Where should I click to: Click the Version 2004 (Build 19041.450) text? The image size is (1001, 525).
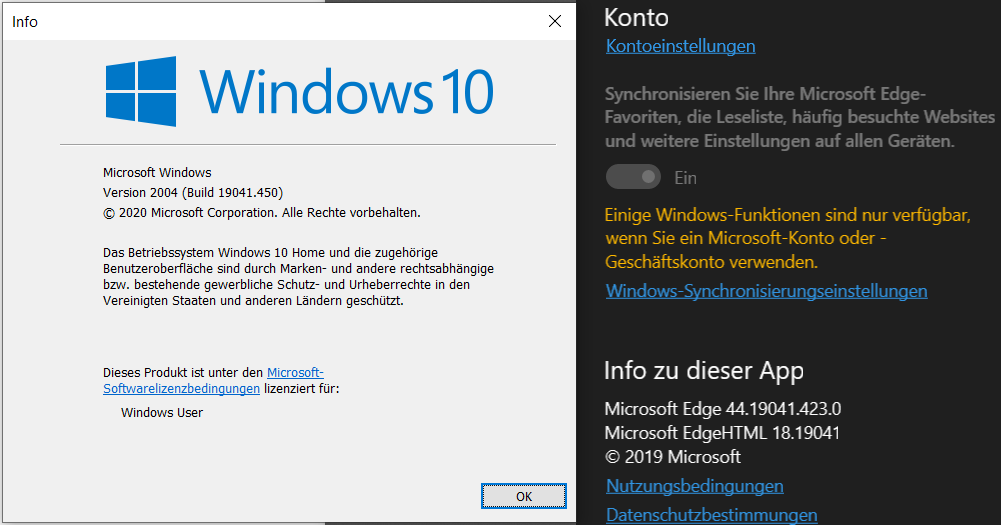(193, 192)
